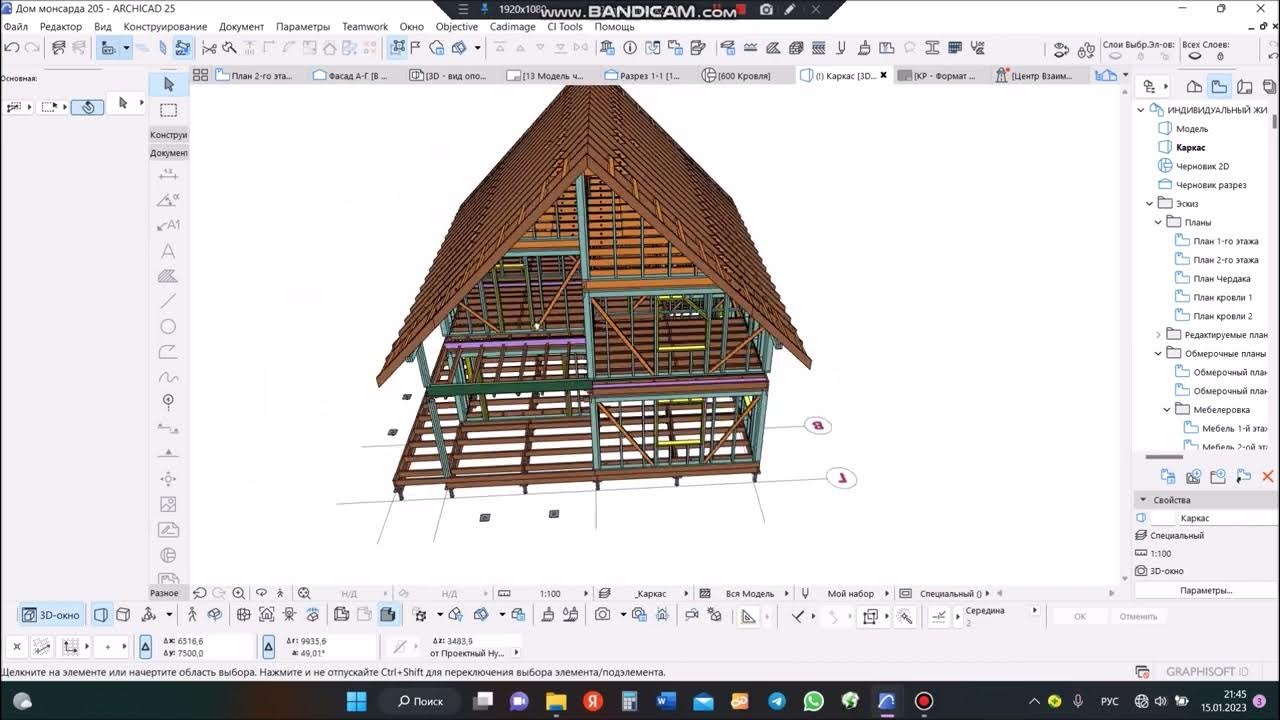Collapse the Свойства panel section
This screenshot has width=1280, height=720.
[1143, 499]
